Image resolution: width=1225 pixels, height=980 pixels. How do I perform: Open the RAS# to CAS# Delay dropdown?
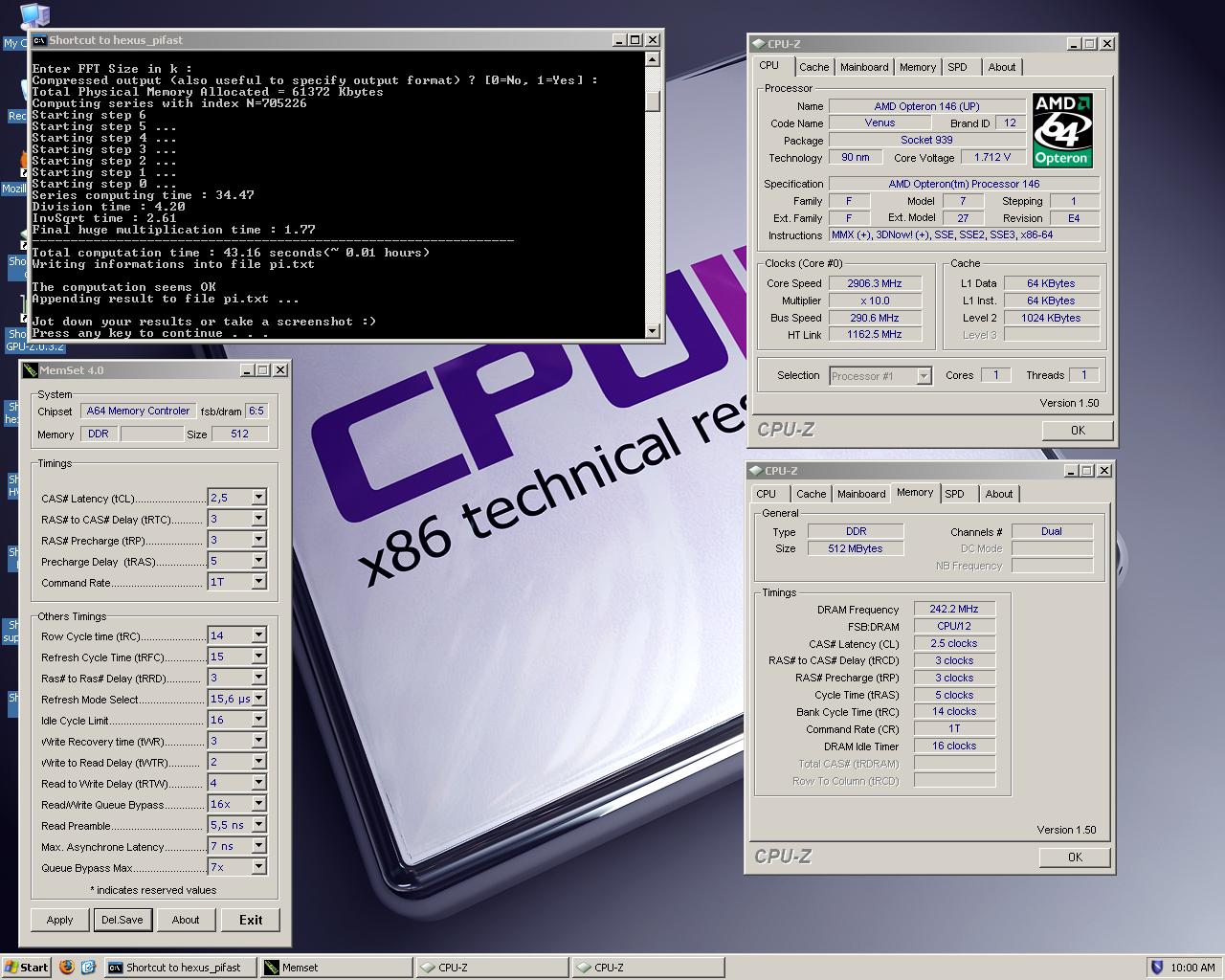[x=258, y=518]
